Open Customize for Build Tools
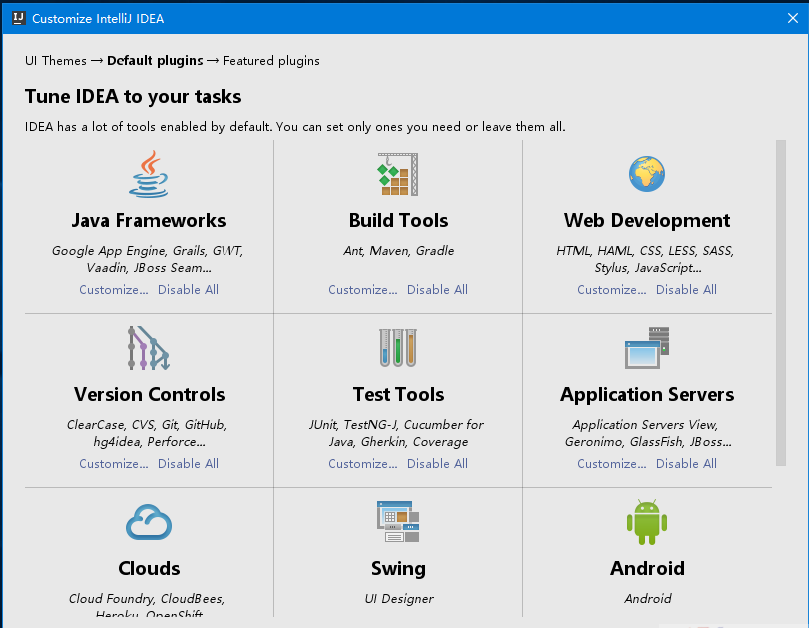809x628 pixels. 363,289
